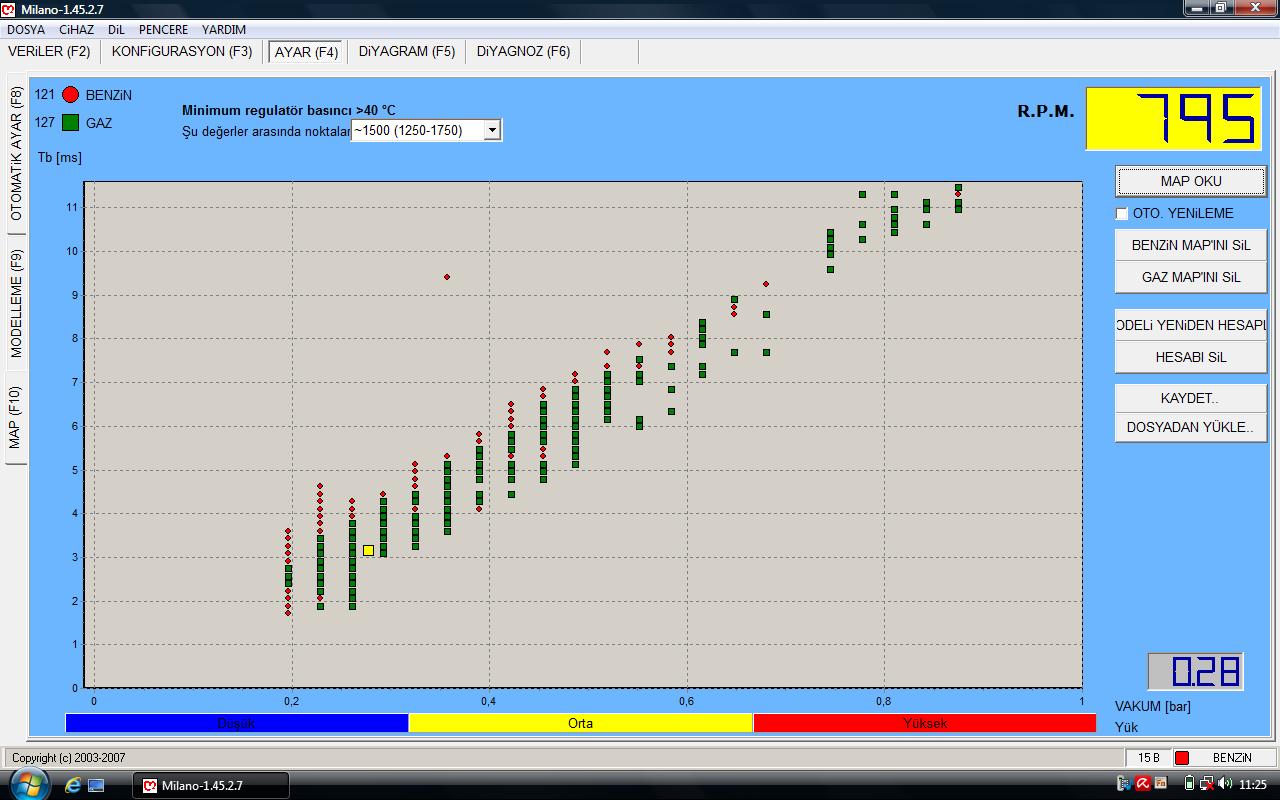
Task: Open the DiYAGNOZ (F6) tab
Action: point(523,51)
